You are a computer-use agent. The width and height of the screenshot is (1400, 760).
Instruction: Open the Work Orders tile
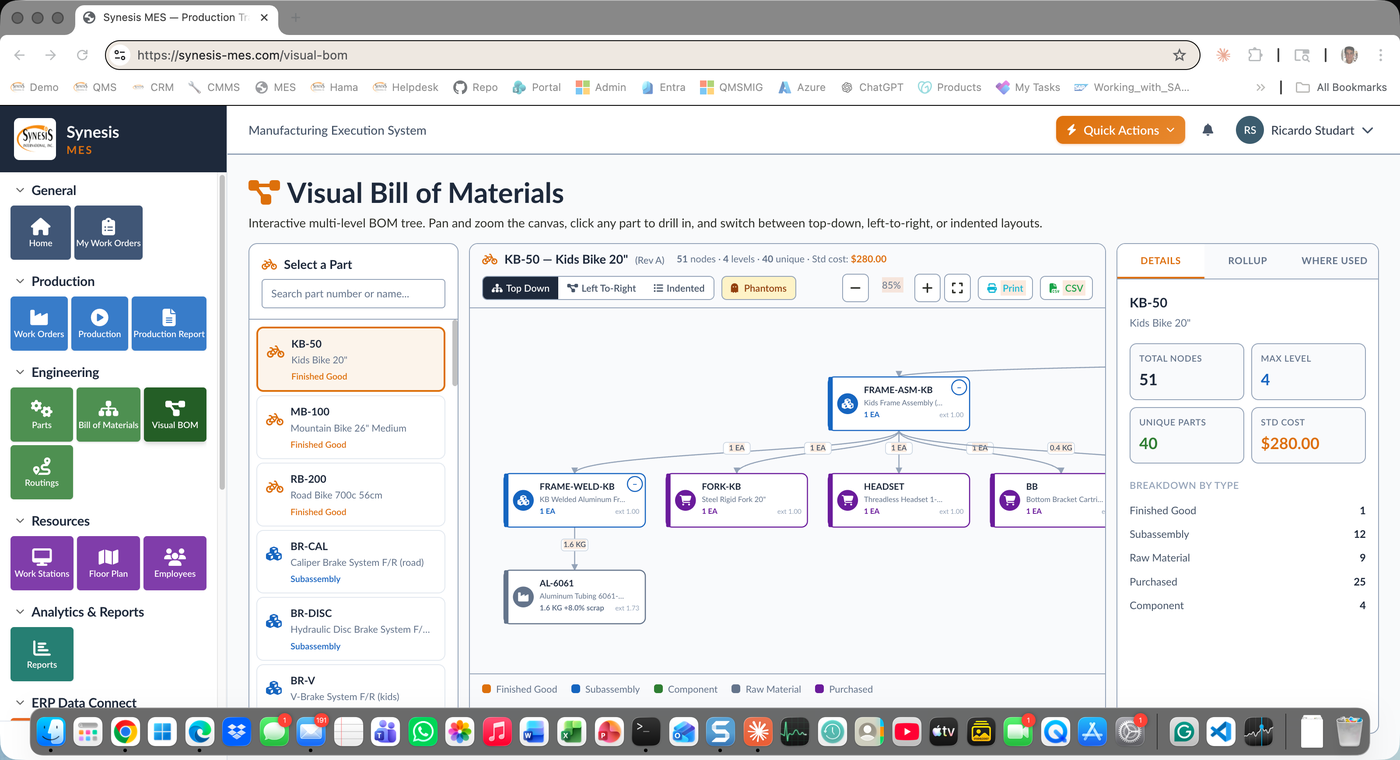(x=39, y=323)
